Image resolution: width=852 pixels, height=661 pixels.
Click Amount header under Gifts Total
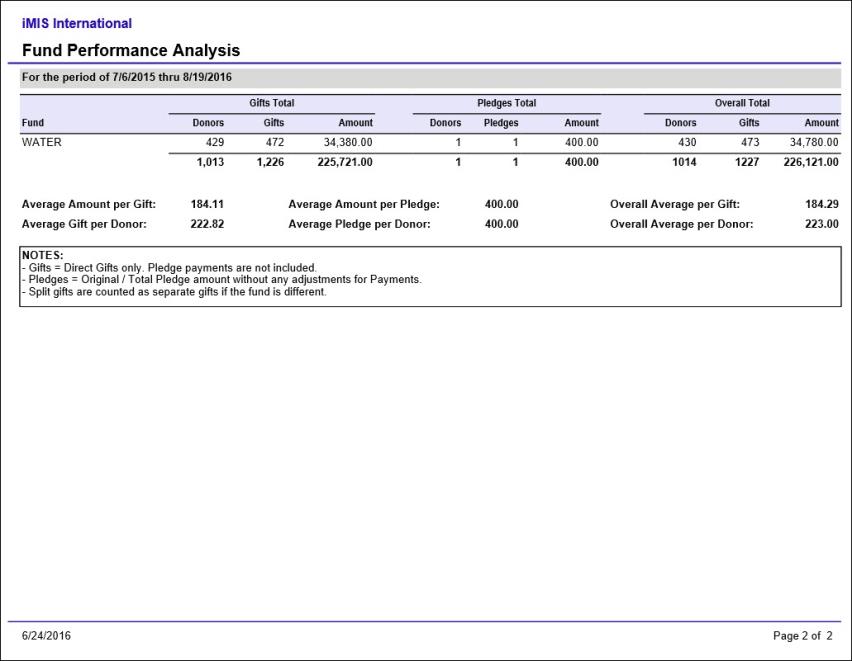[355, 122]
